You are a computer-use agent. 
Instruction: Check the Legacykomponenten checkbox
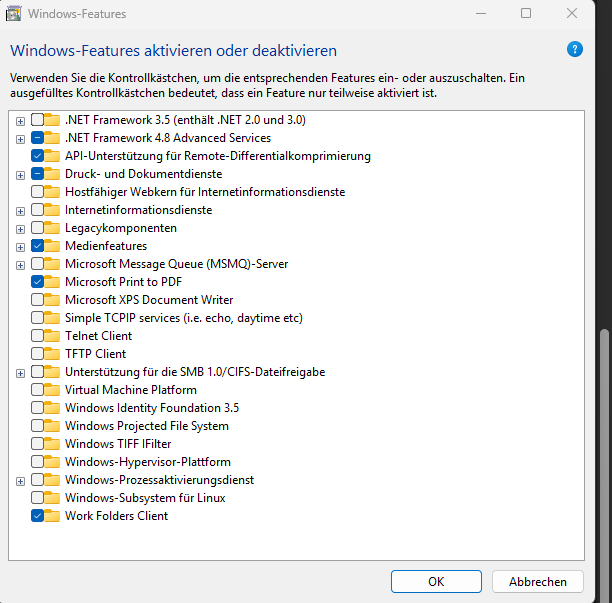click(37, 228)
